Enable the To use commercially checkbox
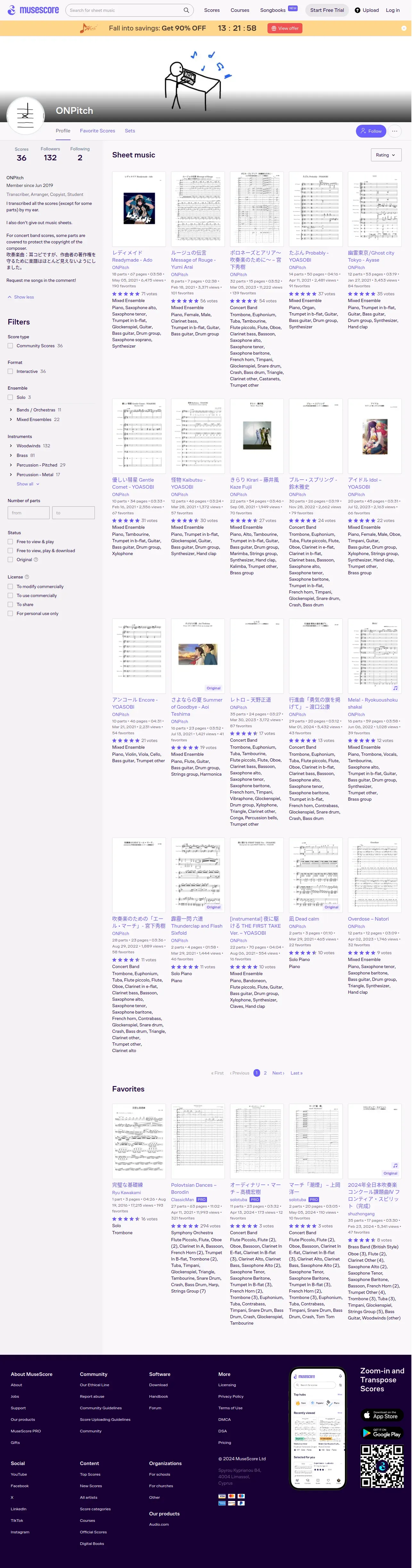The width and height of the screenshot is (412, 1568). (10, 595)
